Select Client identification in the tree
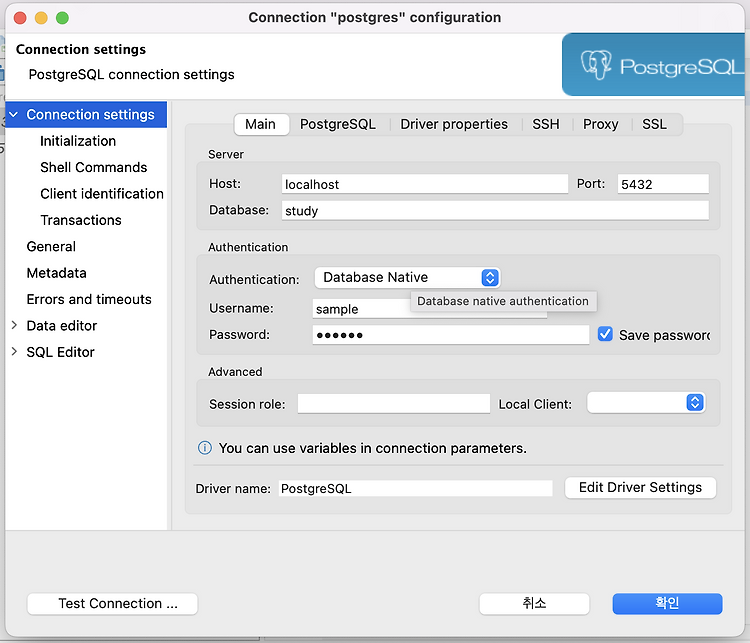 [x=102, y=194]
